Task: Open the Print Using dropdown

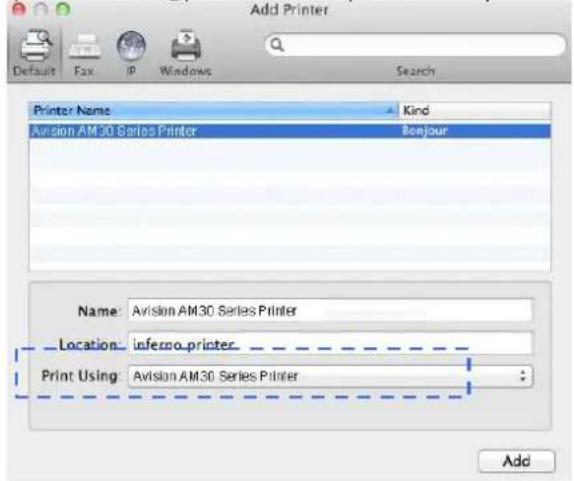Action: pos(331,376)
